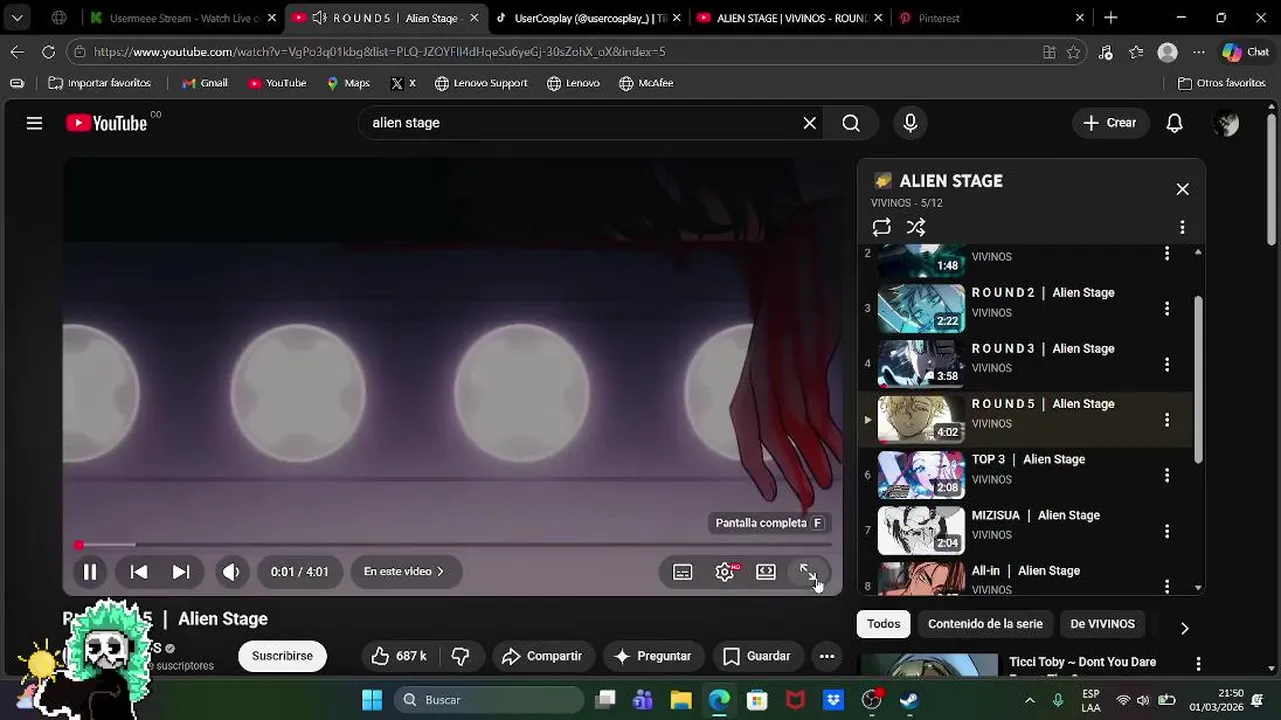The height and width of the screenshot is (720, 1281).
Task: Skip to the previous playlist video
Action: pos(139,572)
